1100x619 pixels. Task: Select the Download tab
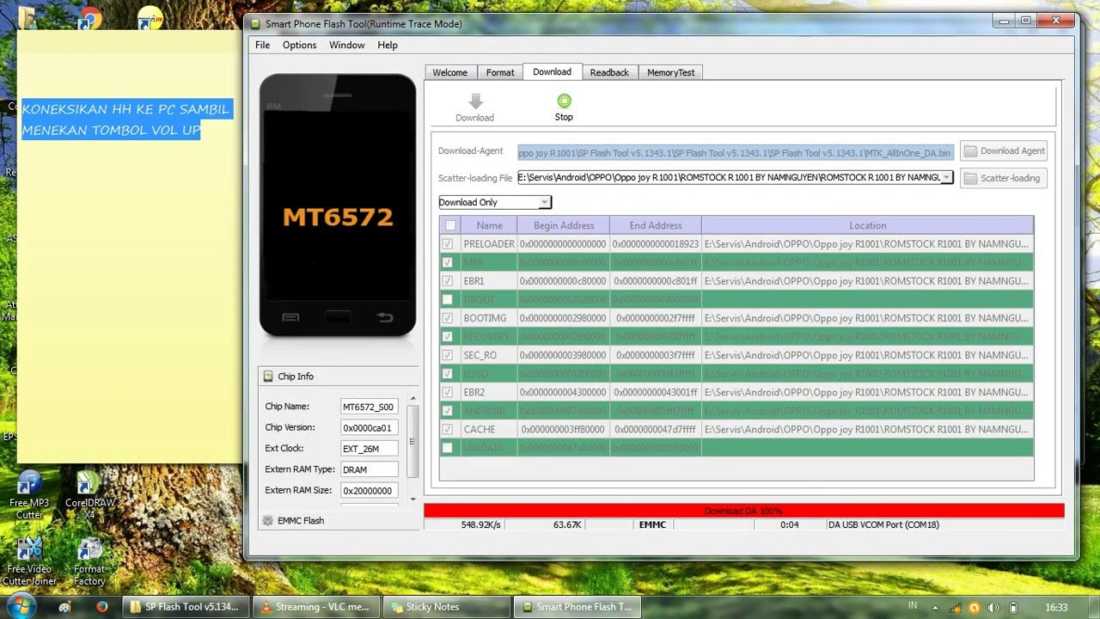tap(552, 72)
